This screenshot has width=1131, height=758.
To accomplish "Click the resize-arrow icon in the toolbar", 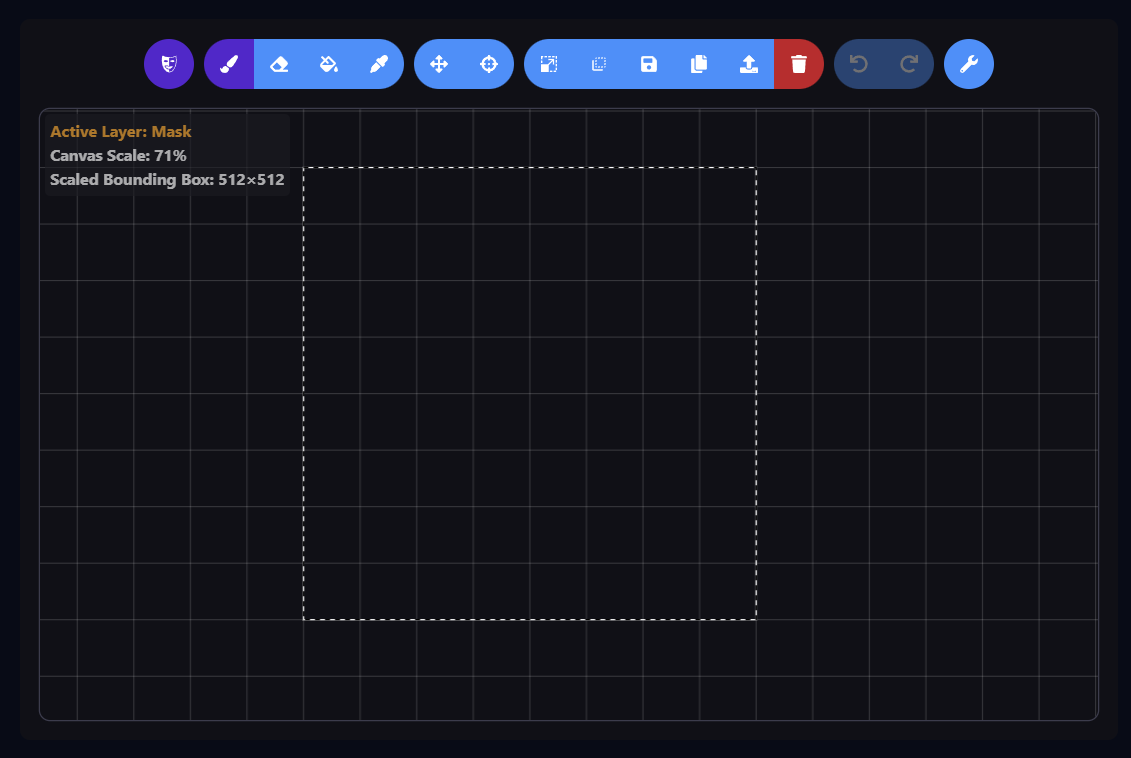I will (549, 64).
